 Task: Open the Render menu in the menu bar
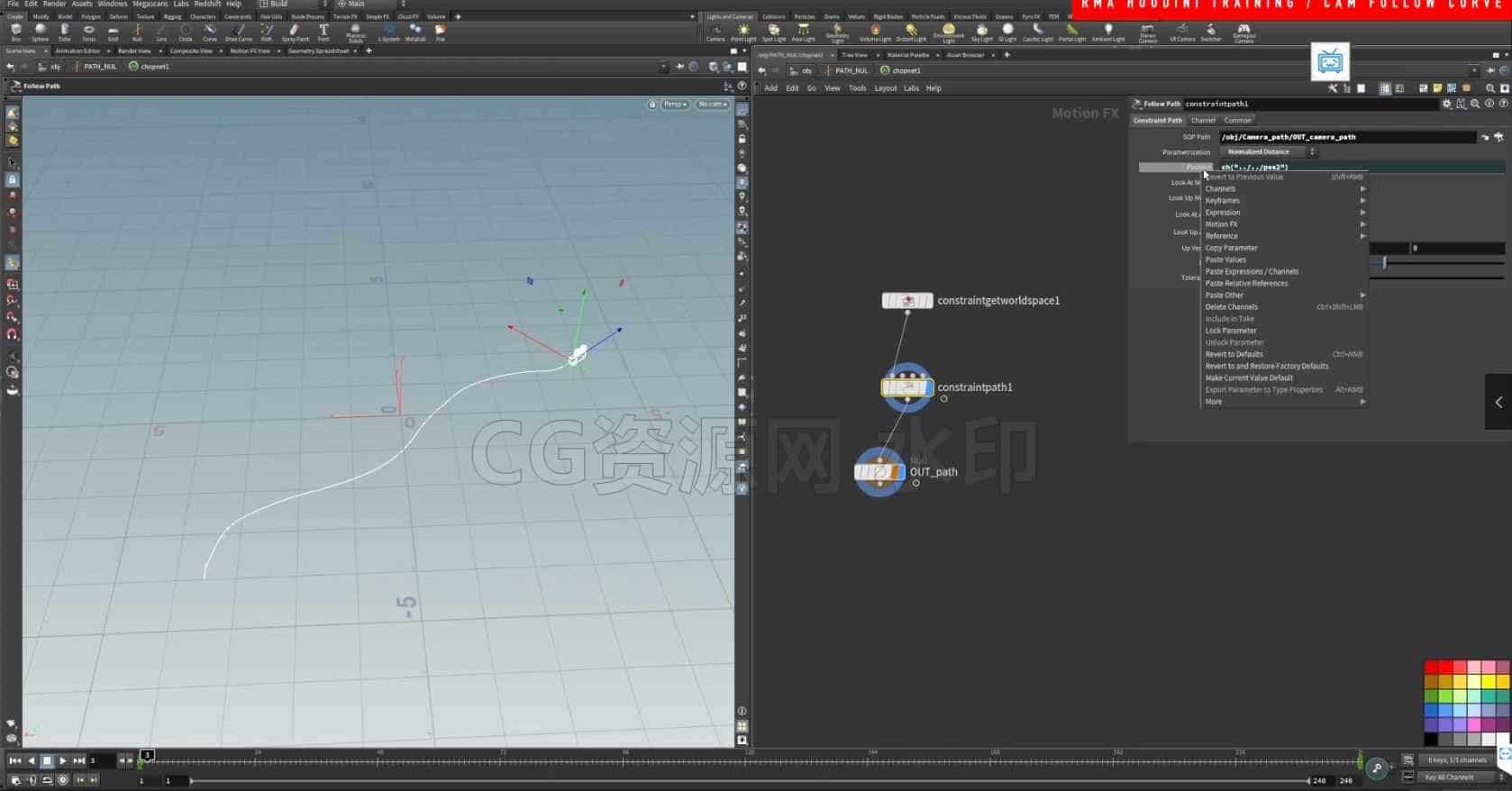(54, 5)
